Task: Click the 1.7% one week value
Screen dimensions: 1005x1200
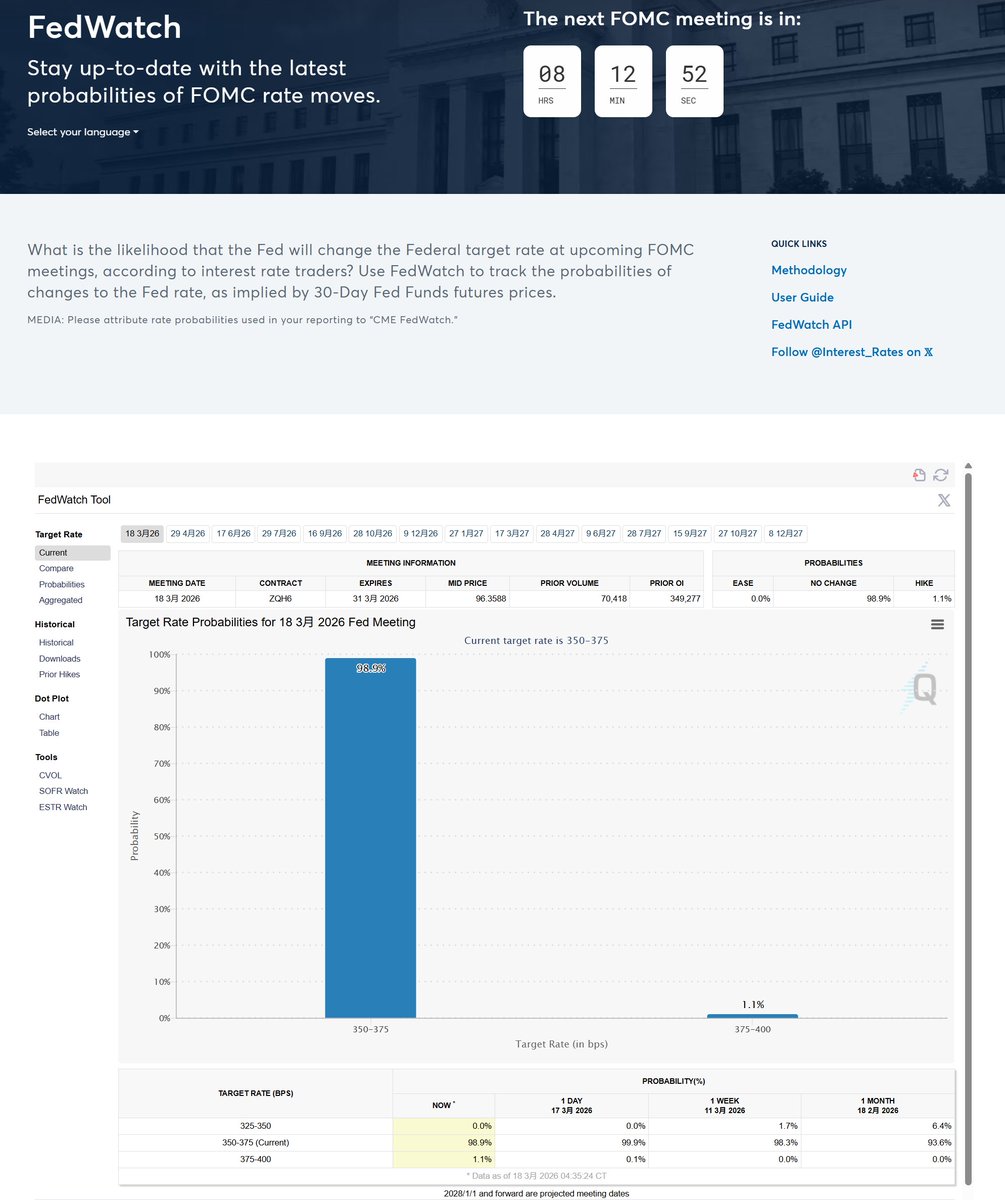Action: click(787, 1126)
